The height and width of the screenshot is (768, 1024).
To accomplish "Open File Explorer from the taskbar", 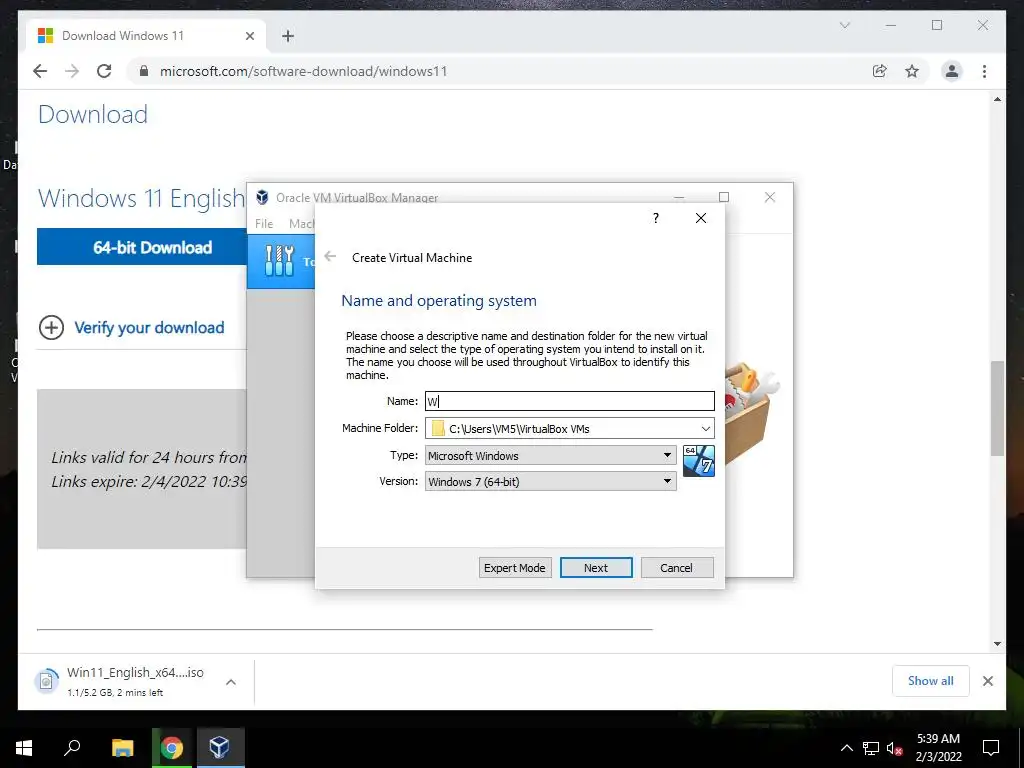I will click(x=122, y=747).
